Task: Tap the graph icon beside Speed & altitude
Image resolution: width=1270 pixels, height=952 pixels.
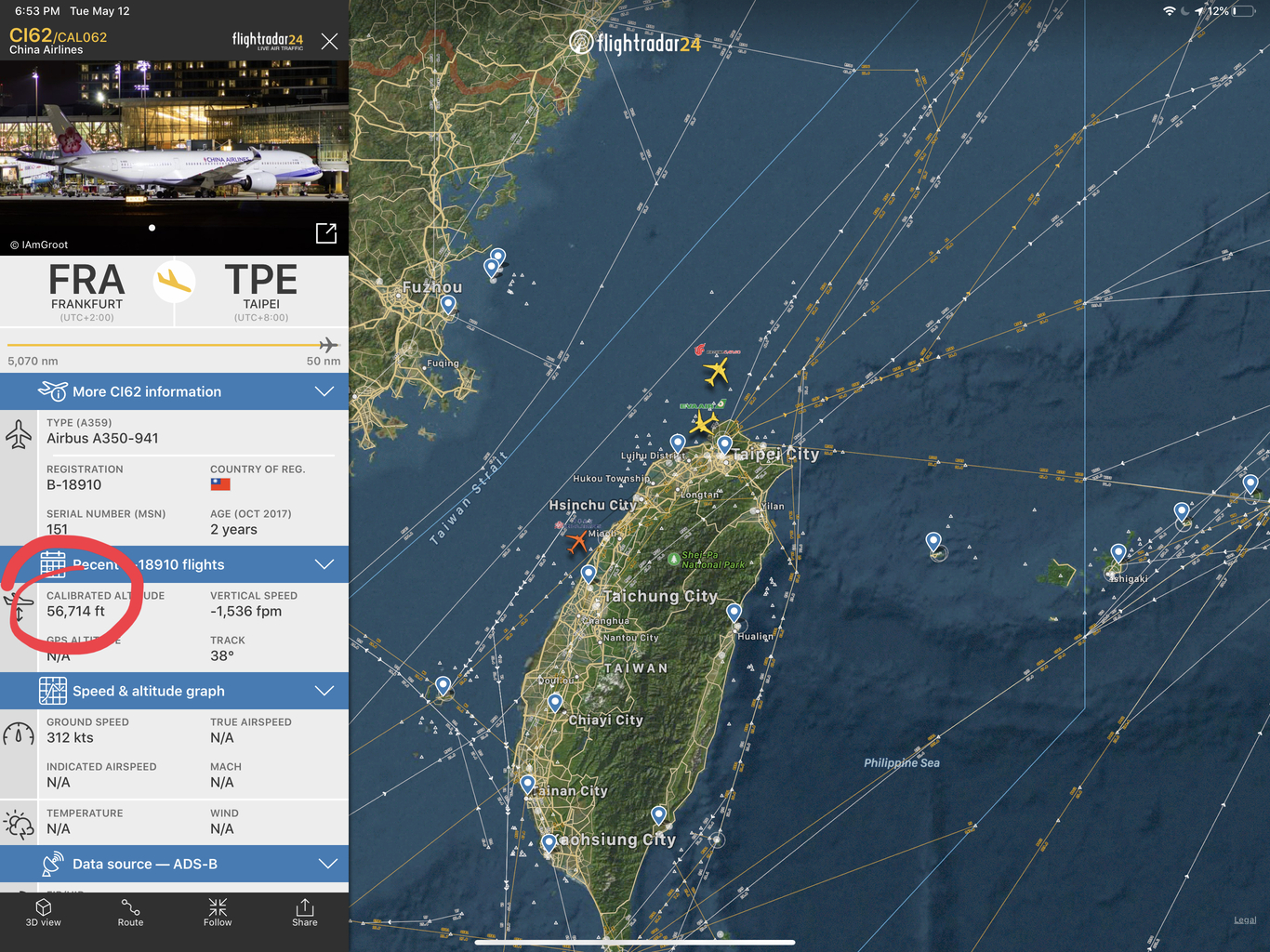Action: click(x=53, y=691)
